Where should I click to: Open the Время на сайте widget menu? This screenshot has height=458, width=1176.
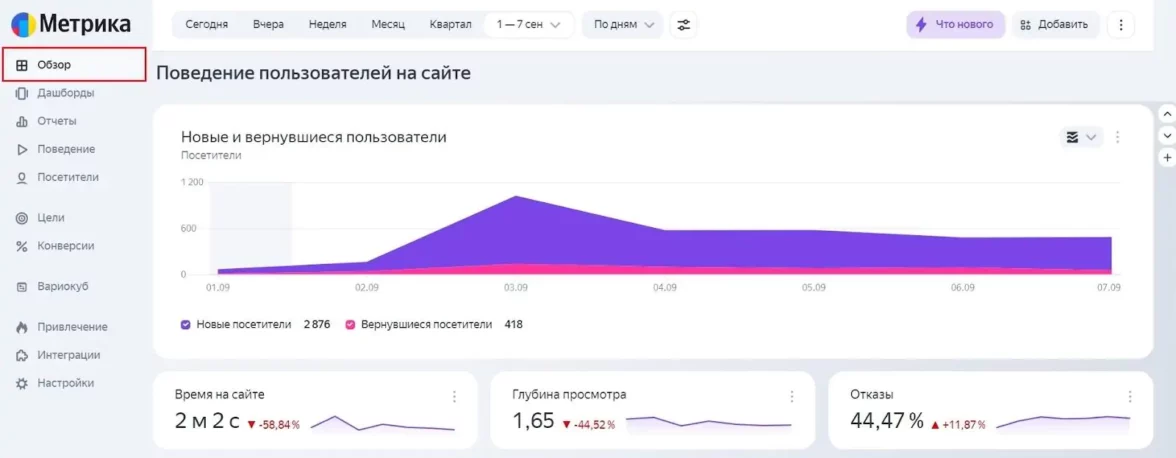(x=454, y=397)
